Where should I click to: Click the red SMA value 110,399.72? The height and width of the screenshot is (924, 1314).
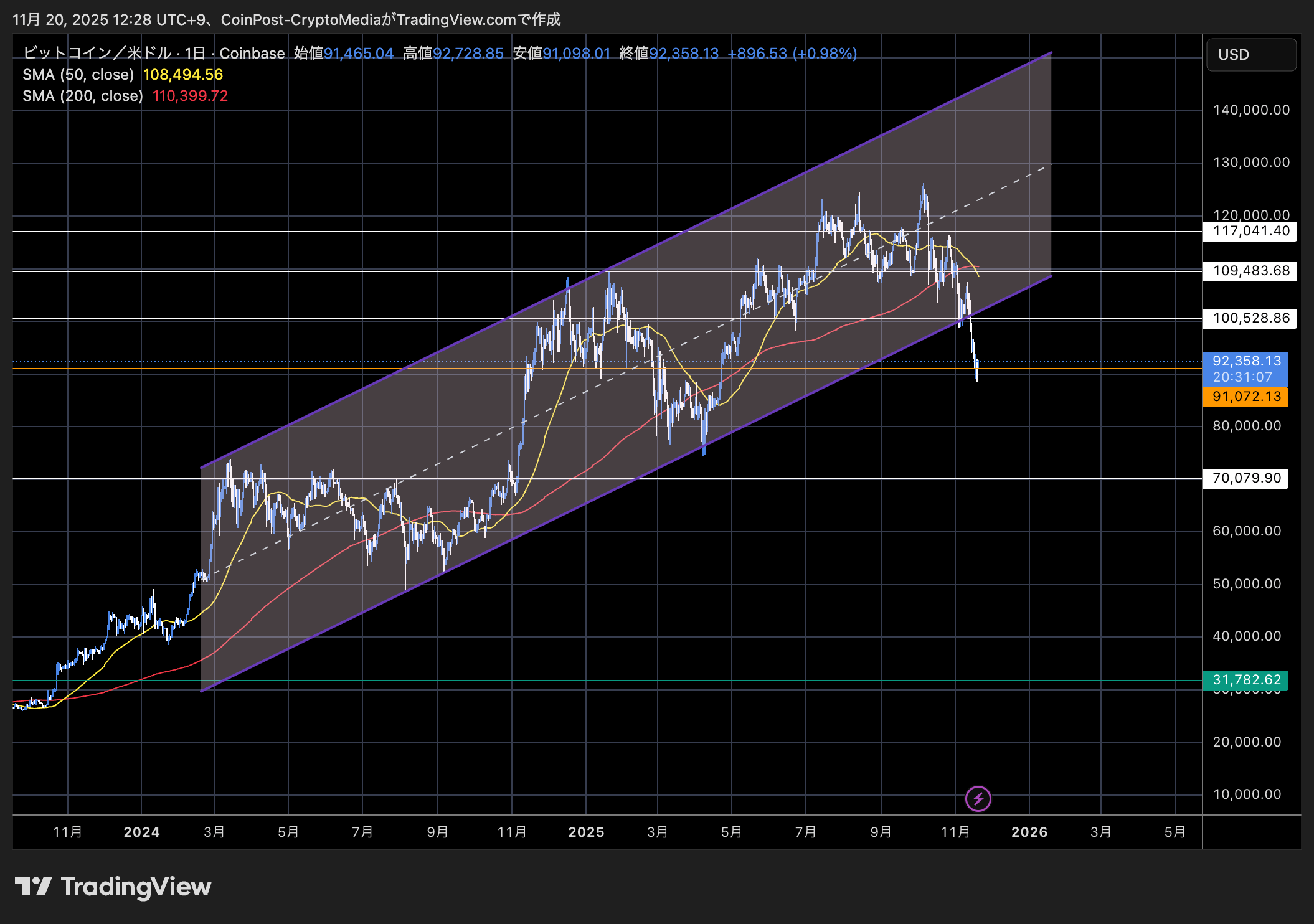tap(190, 96)
